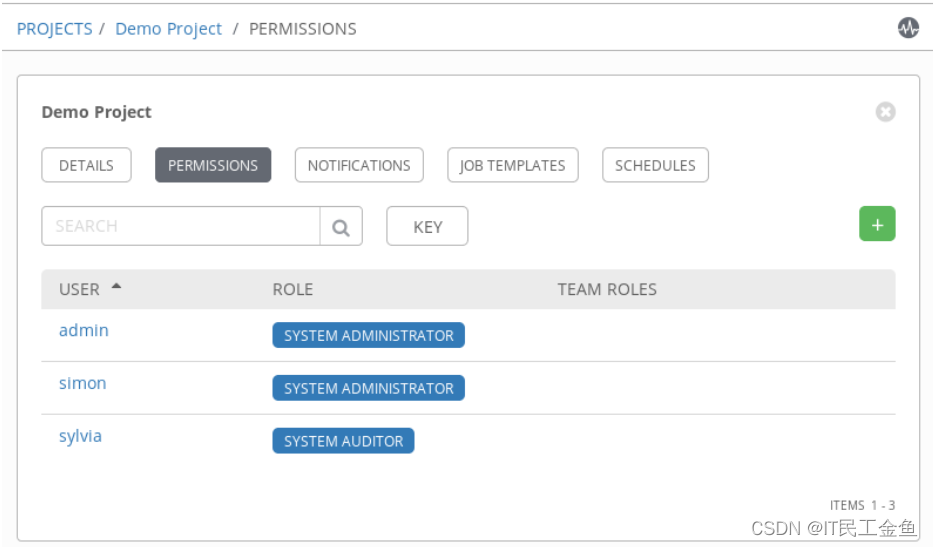Click admin's SYSTEM ADMINISTRATOR role badge
Image resolution: width=933 pixels, height=547 pixels.
(368, 335)
